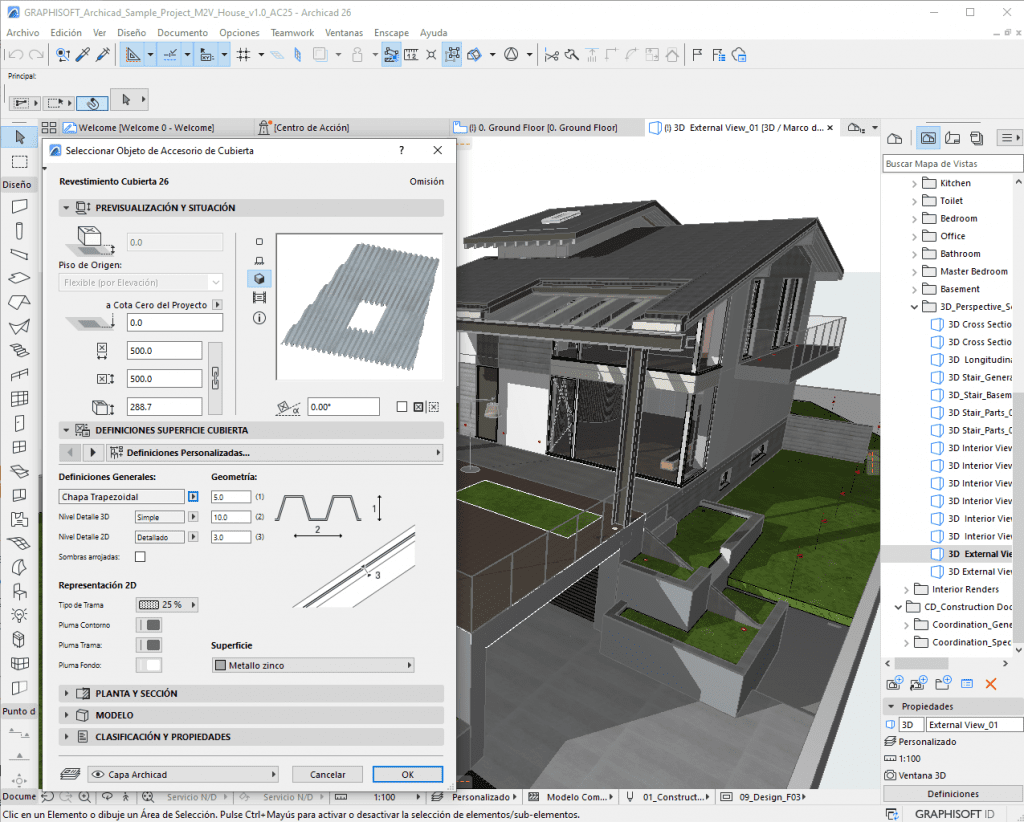
Task: Open the Metallo zinco surface dropdown
Action: coord(313,665)
